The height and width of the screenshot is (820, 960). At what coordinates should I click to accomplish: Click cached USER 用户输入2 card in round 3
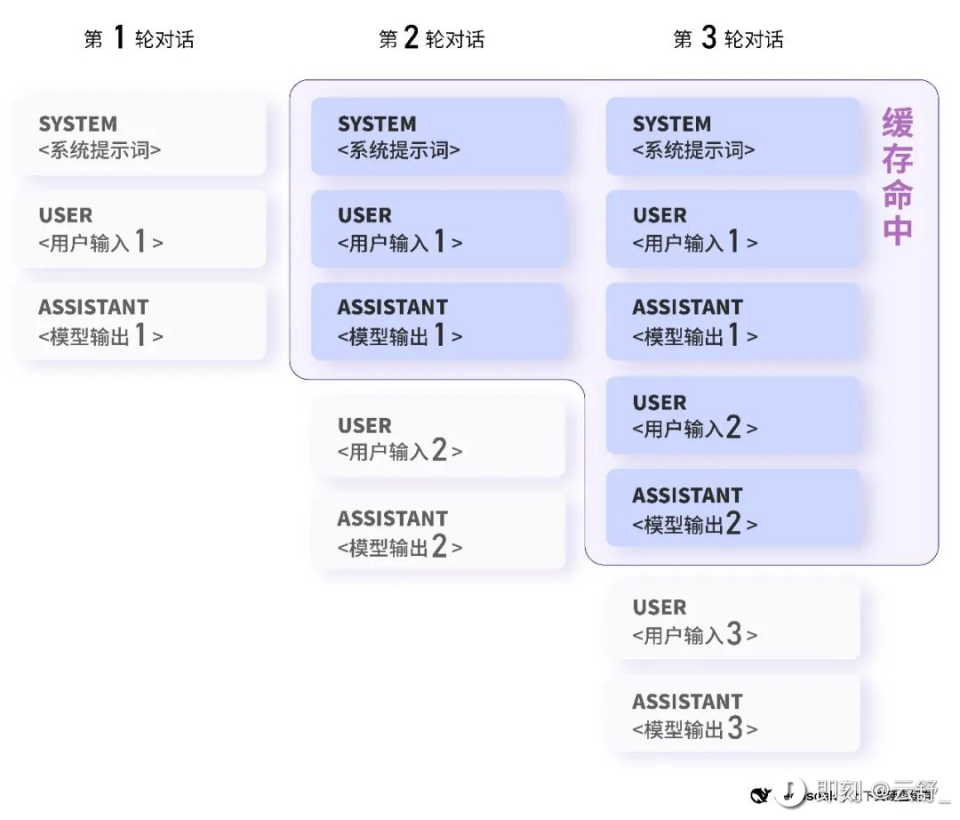click(733, 415)
